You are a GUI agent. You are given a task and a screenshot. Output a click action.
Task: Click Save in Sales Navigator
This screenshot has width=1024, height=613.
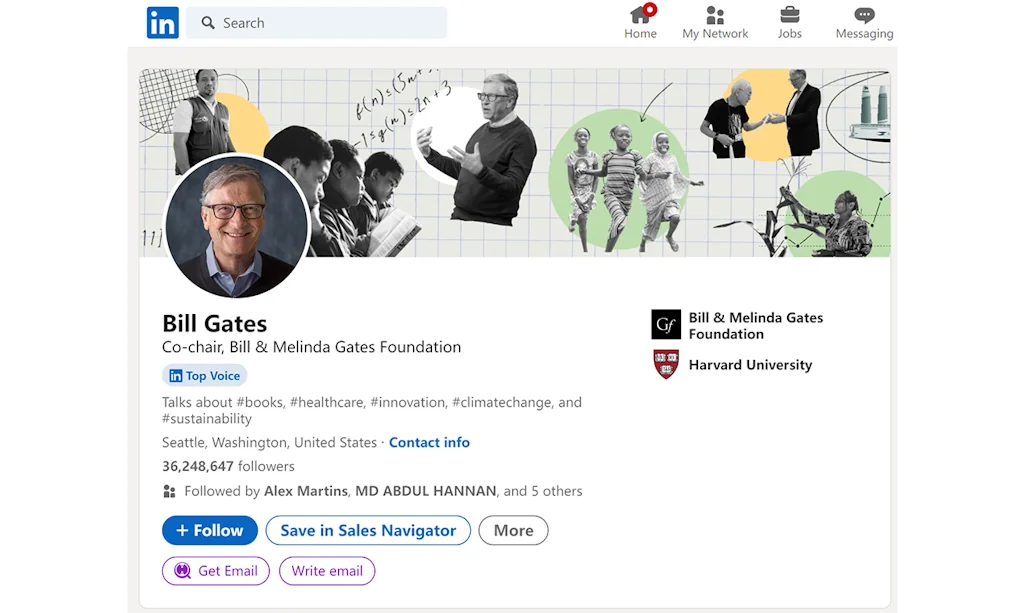(x=368, y=531)
